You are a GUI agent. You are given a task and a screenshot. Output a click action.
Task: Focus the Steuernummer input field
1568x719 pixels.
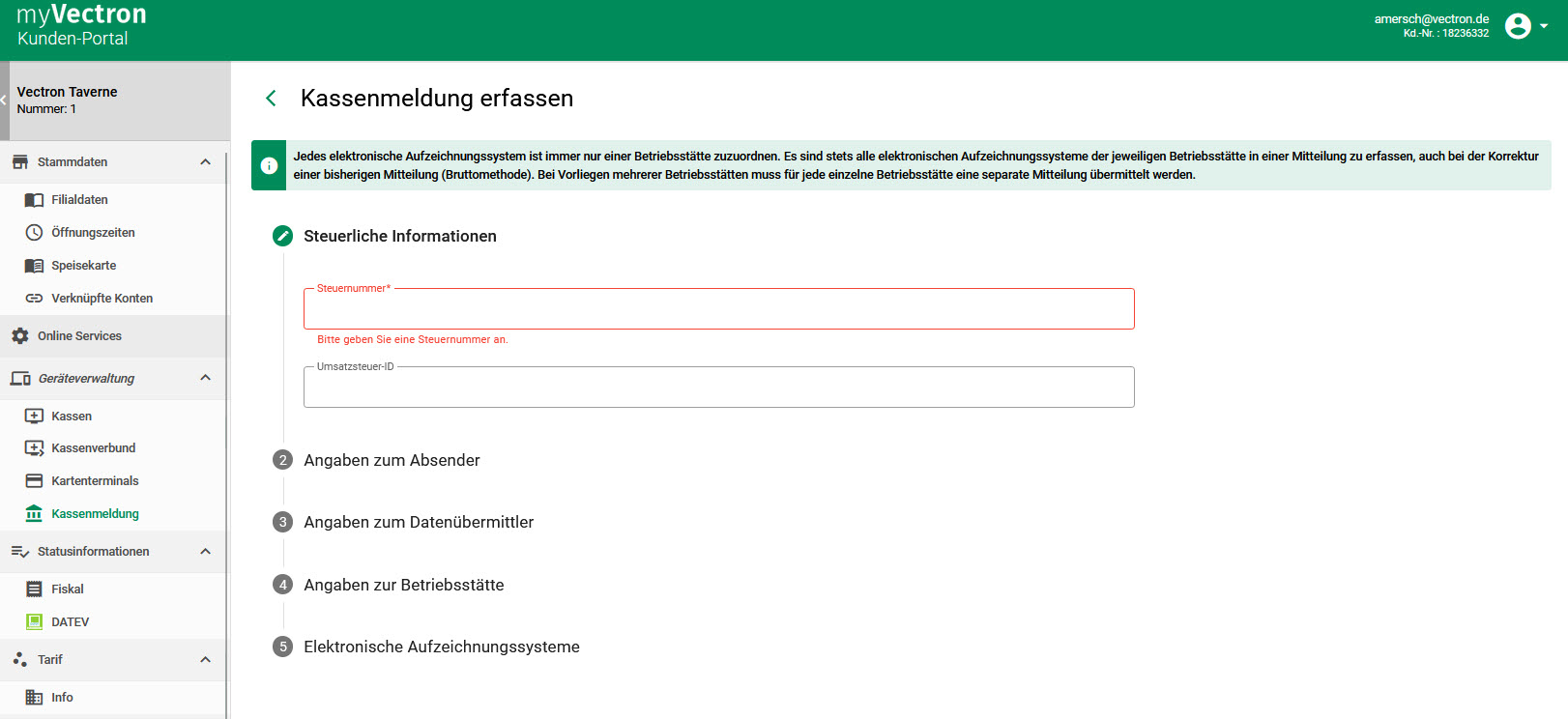(x=718, y=309)
